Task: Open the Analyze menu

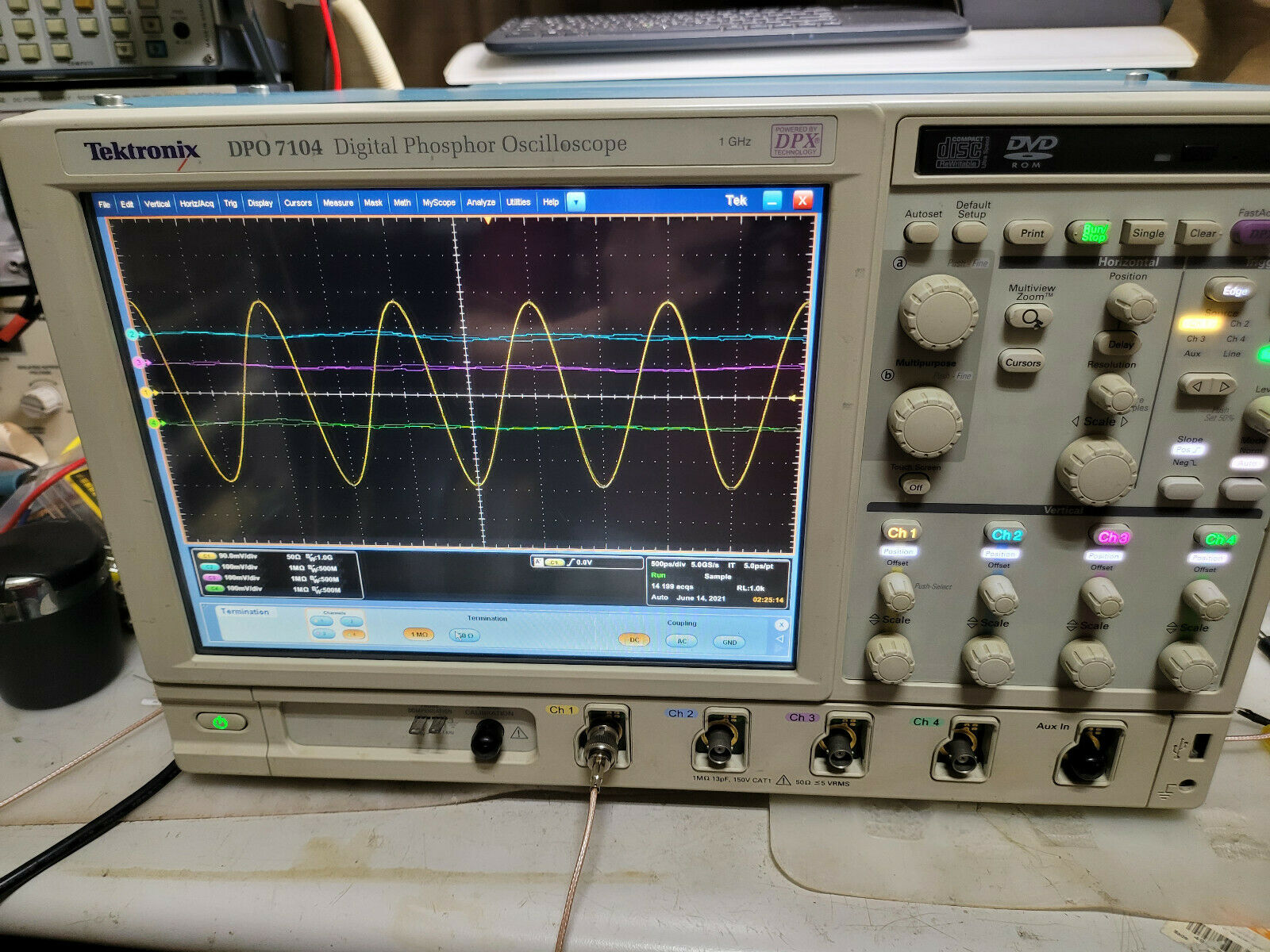Action: coord(481,202)
